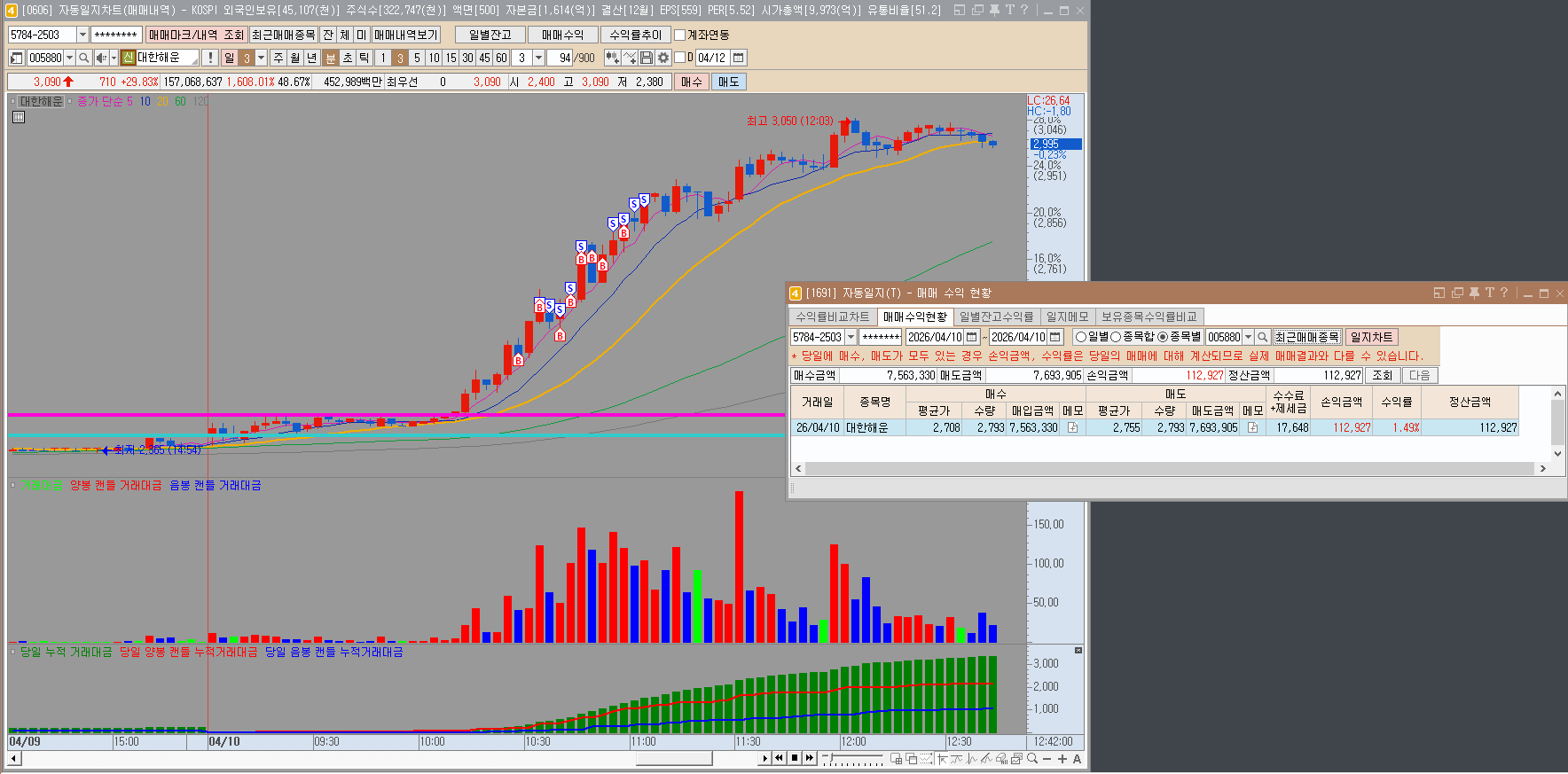
Task: Open the interval value 3 dropdown
Action: point(539,58)
